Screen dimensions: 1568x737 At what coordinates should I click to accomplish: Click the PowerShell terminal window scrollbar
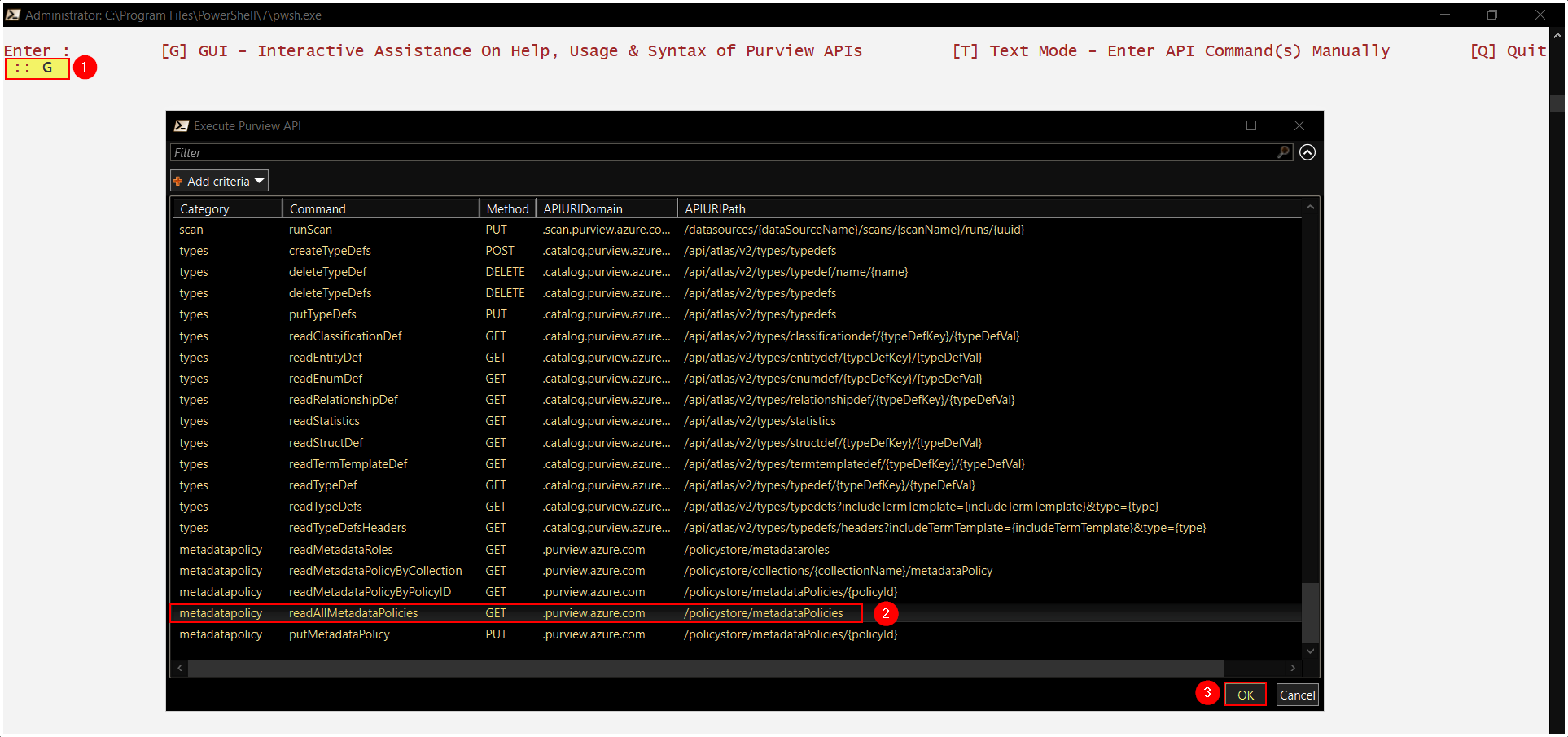tap(1557, 103)
